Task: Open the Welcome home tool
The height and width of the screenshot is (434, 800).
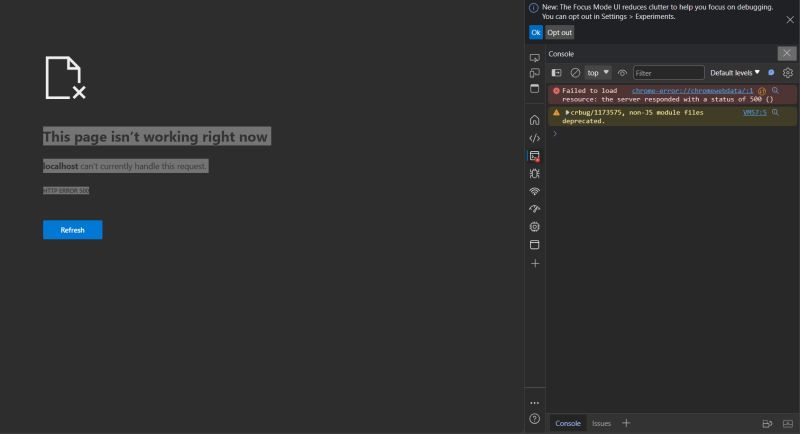Action: tap(534, 120)
